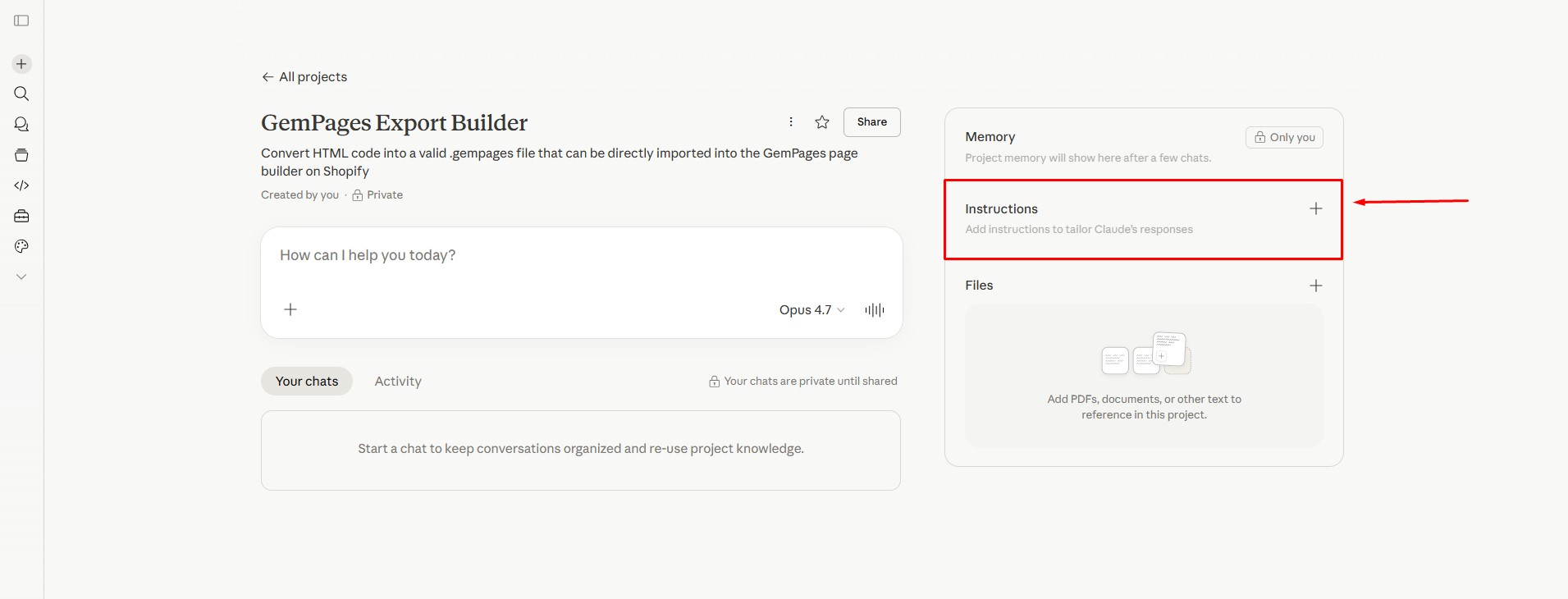Open the Opus 4.7 model selector
This screenshot has height=599, width=1568.
(x=811, y=310)
